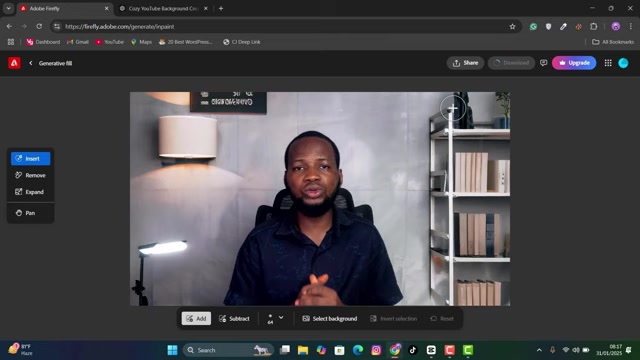Click the Download button
The width and height of the screenshot is (640, 360).
pos(511,63)
